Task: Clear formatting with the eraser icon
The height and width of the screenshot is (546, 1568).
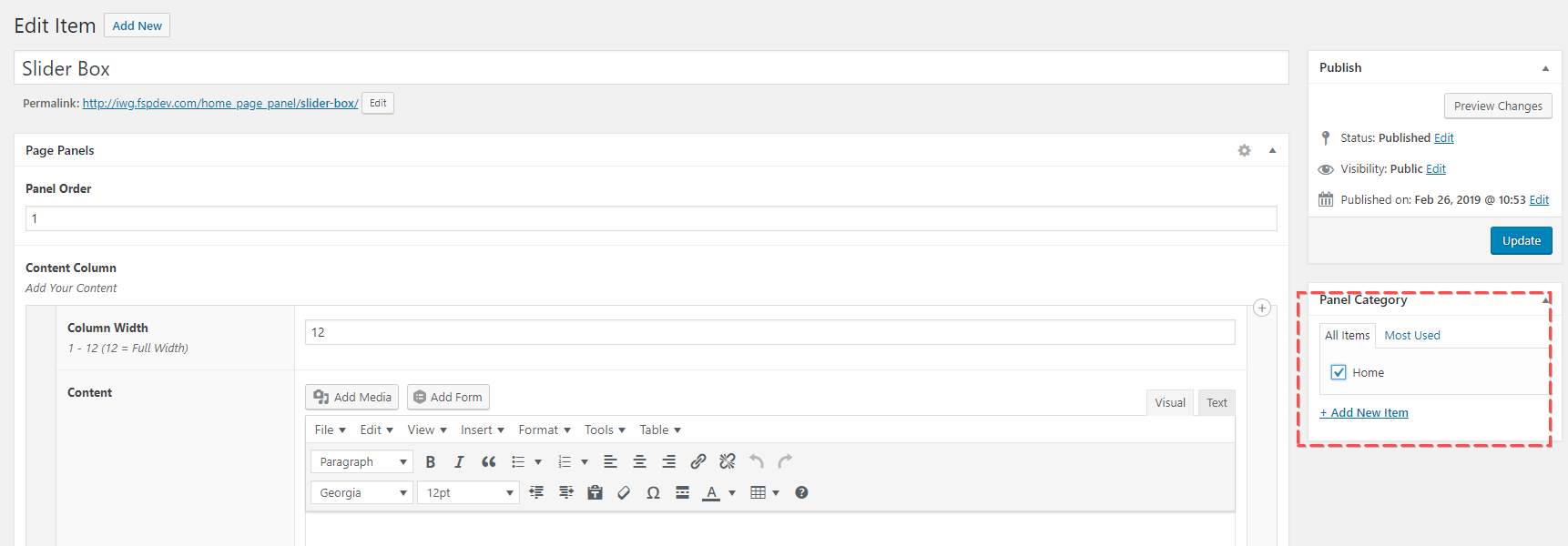Action: (x=625, y=492)
